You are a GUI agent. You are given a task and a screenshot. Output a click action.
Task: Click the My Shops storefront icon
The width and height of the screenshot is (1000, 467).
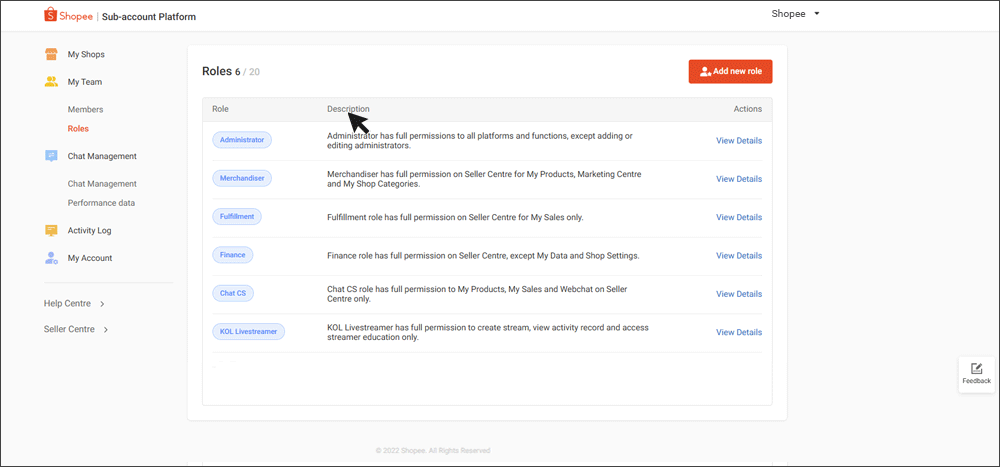coord(52,55)
